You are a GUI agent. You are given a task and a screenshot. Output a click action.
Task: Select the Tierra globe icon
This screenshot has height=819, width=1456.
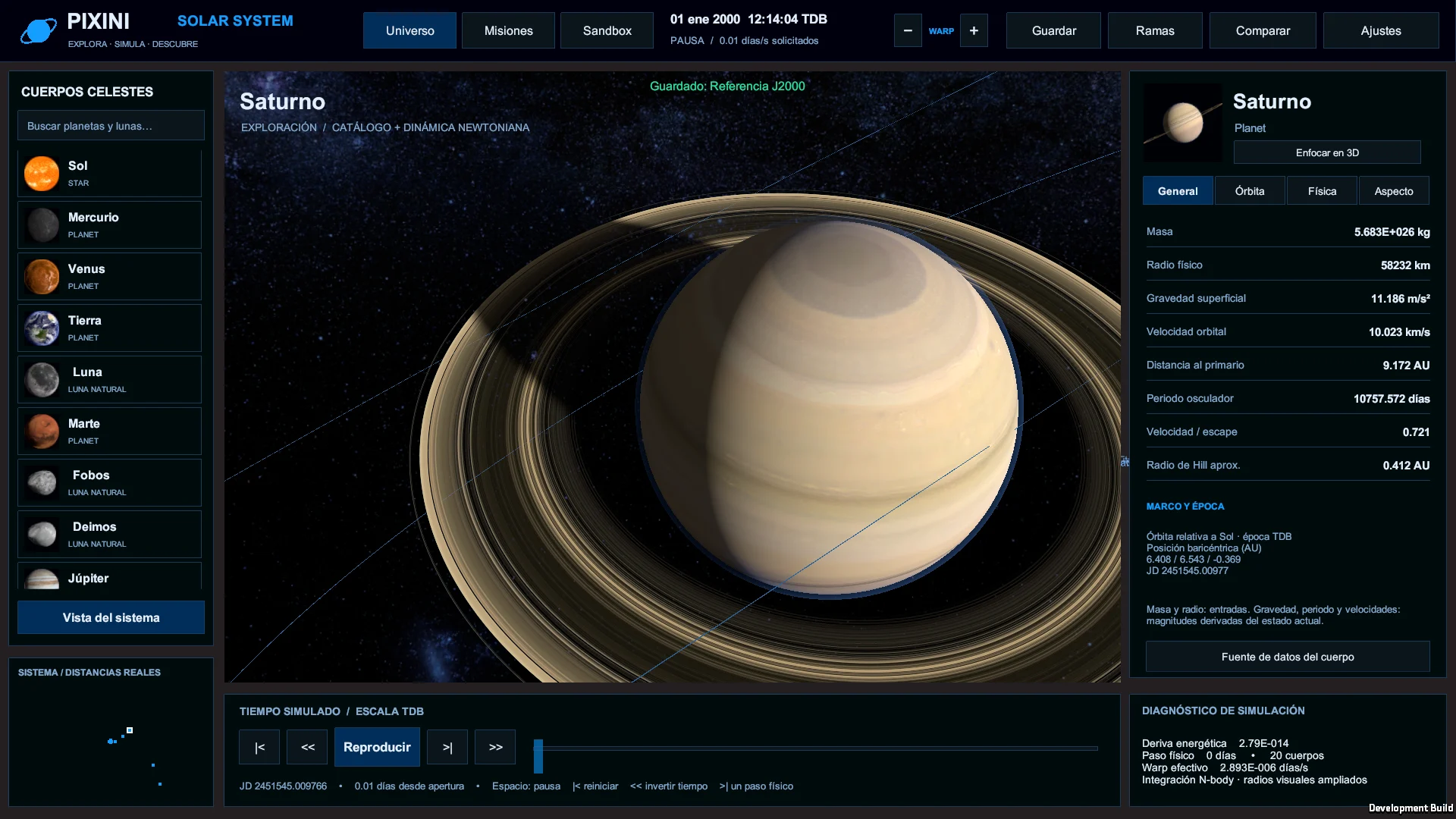[42, 328]
